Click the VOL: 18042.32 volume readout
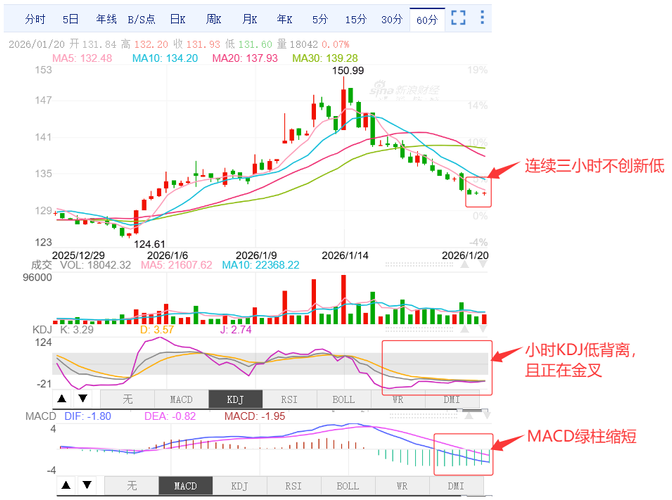This screenshot has width=672, height=500. click(95, 265)
